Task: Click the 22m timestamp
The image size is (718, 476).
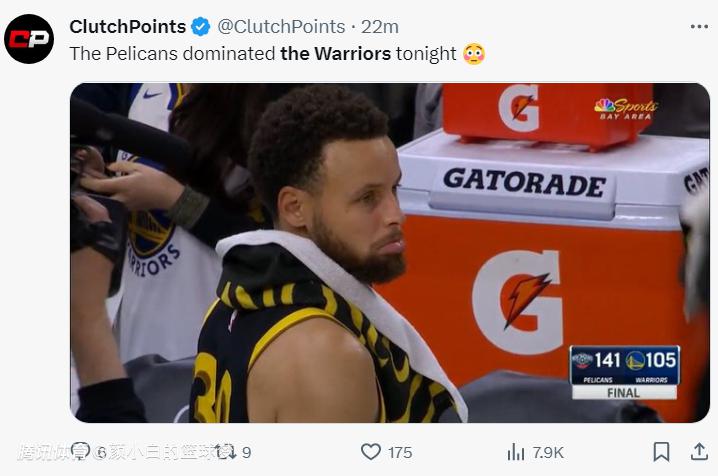Action: tap(380, 27)
